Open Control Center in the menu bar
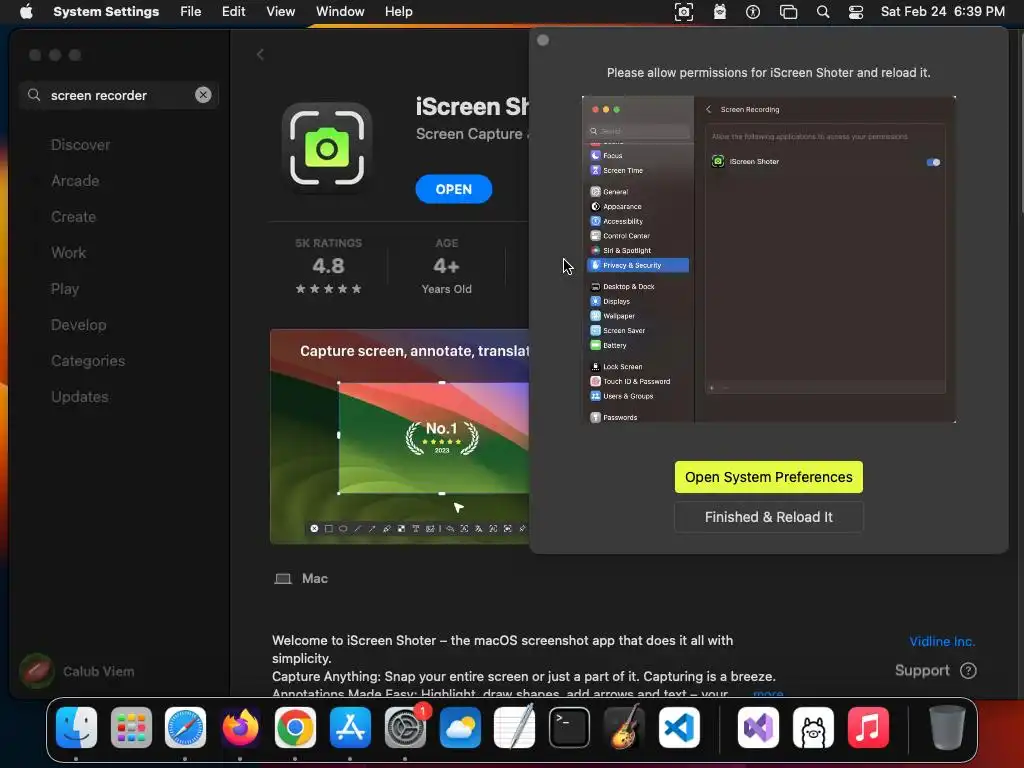Screen dimensions: 1024x768 [x=856, y=12]
